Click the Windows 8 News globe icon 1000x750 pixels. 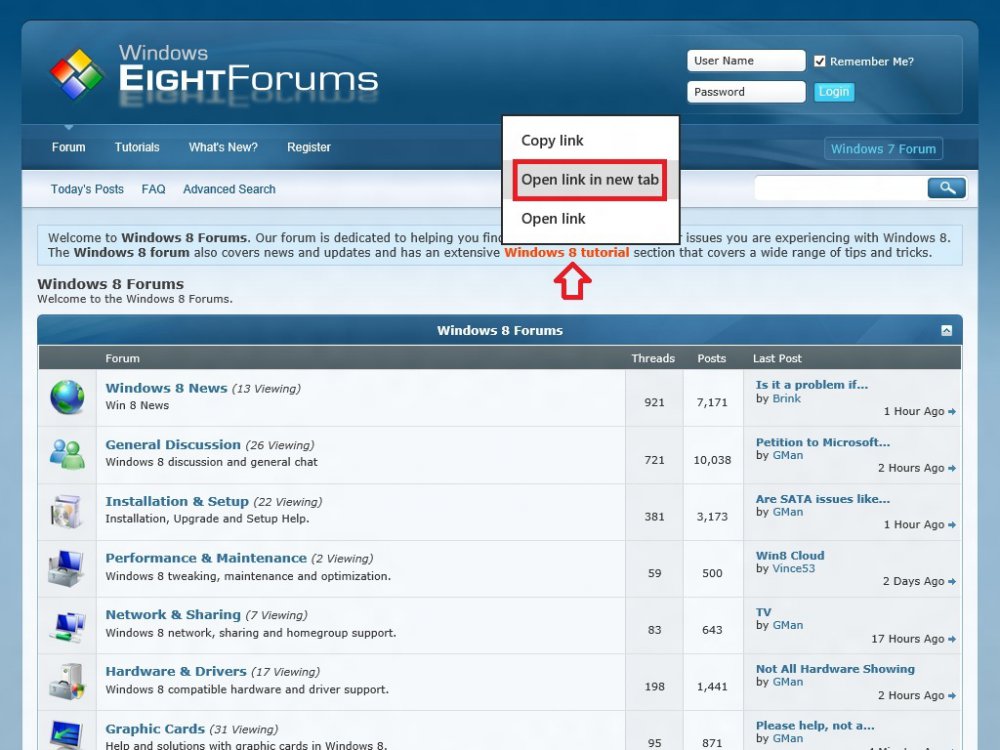67,397
